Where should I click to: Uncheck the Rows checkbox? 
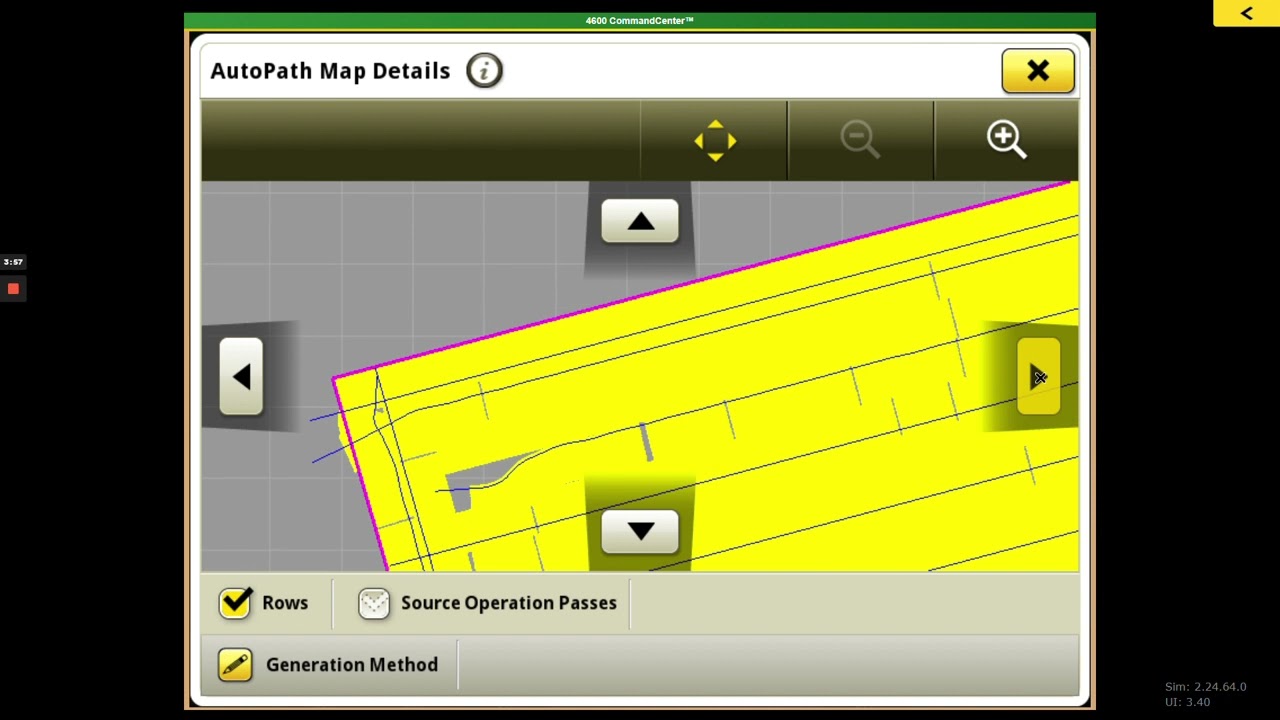point(236,603)
